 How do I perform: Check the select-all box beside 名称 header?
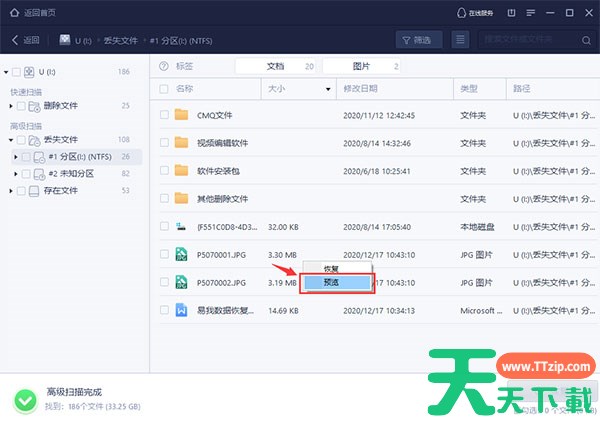[x=164, y=89]
